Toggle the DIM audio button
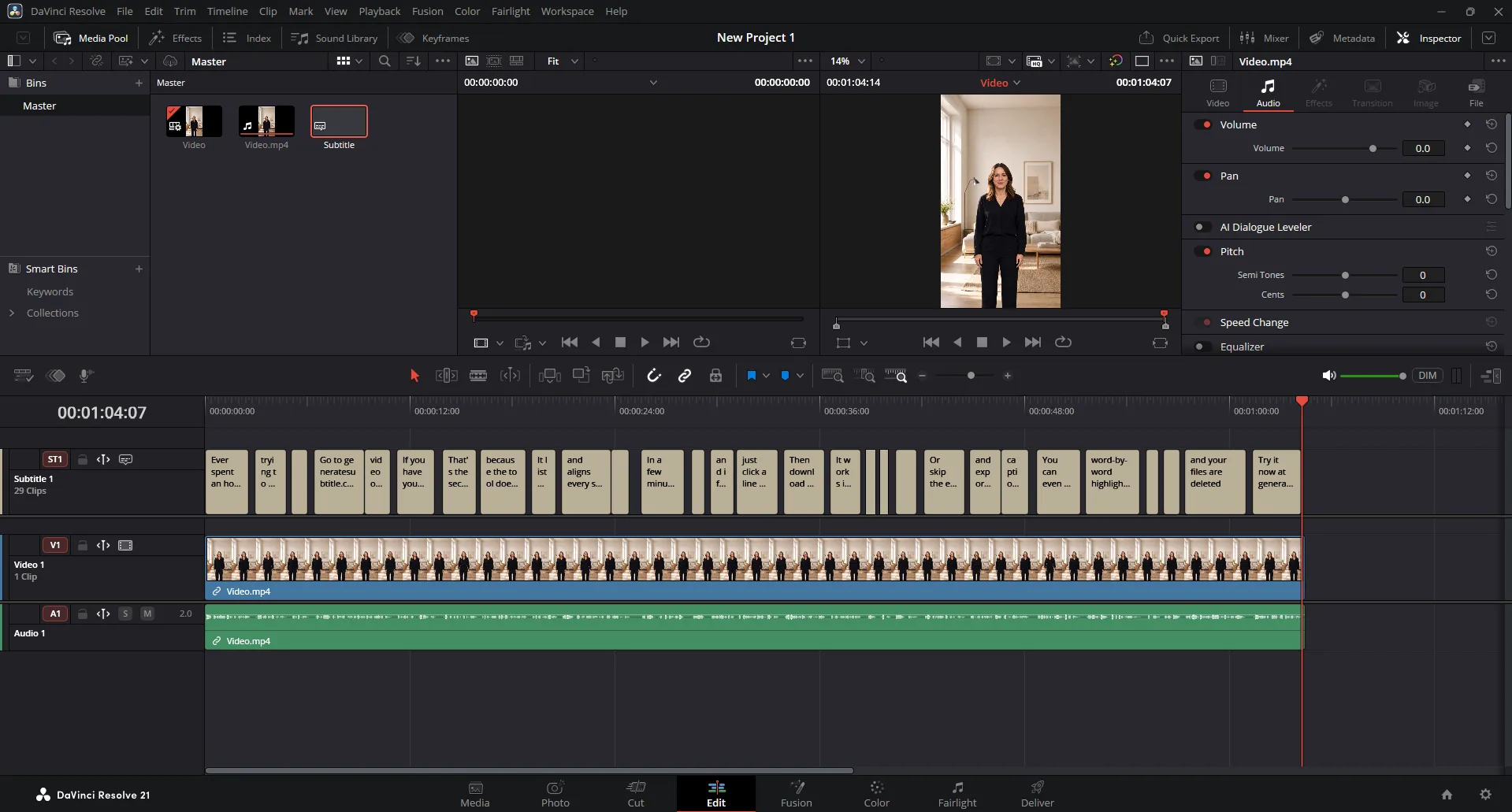This screenshot has width=1512, height=812. [1427, 376]
